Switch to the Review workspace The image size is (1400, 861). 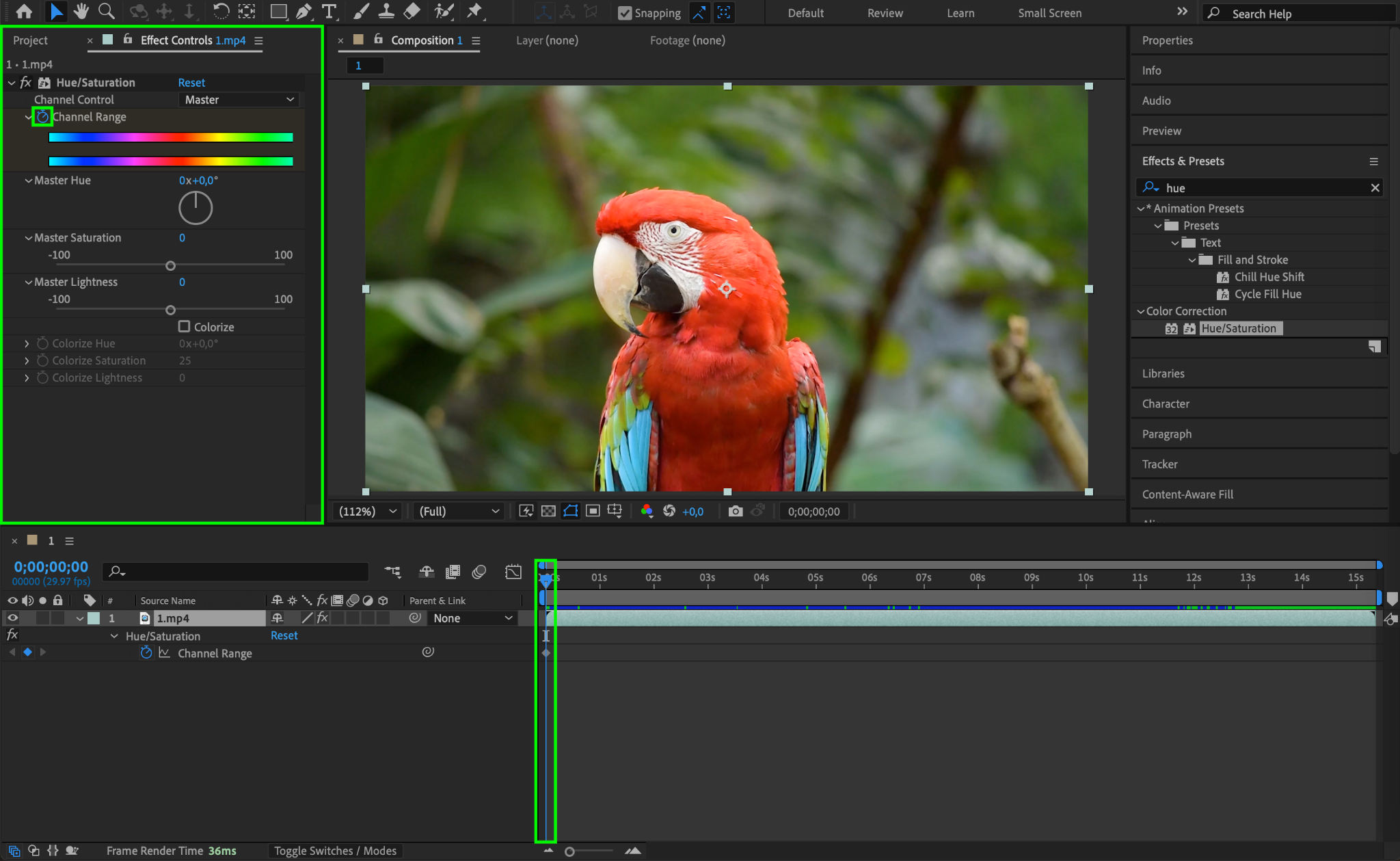coord(885,13)
